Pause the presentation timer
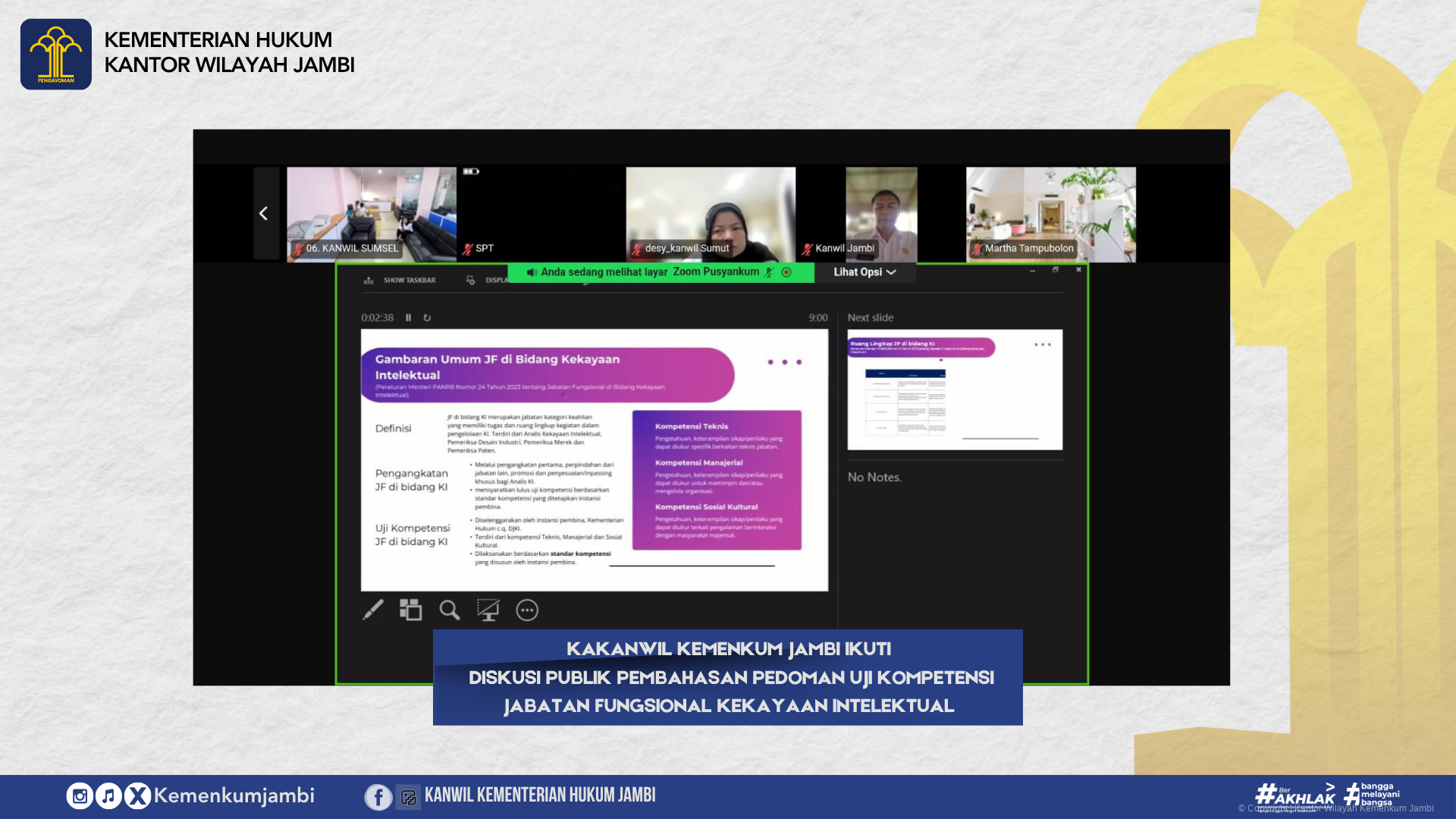This screenshot has height=819, width=1456. 408,318
